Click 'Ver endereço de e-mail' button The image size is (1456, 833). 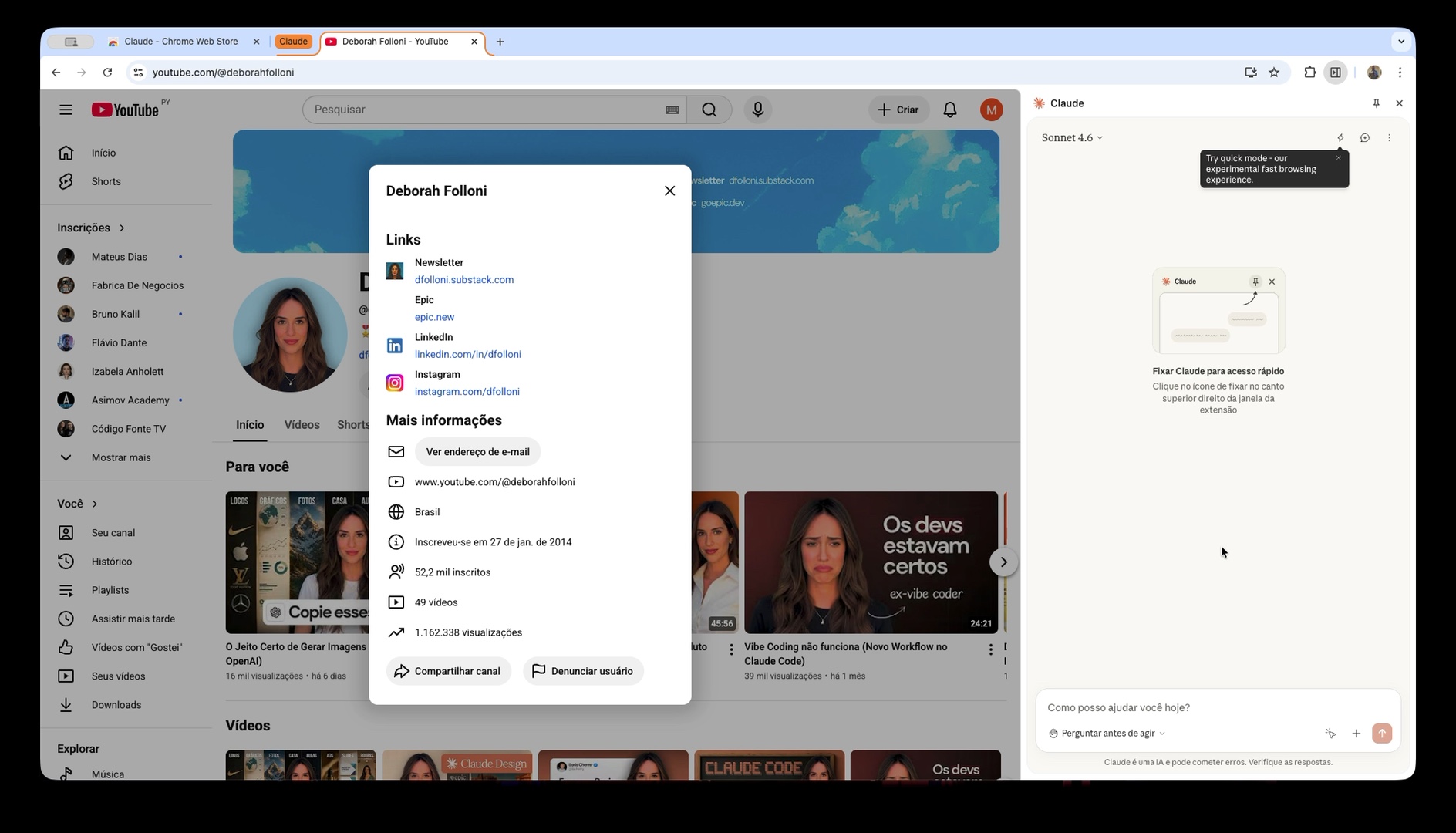[x=477, y=452]
